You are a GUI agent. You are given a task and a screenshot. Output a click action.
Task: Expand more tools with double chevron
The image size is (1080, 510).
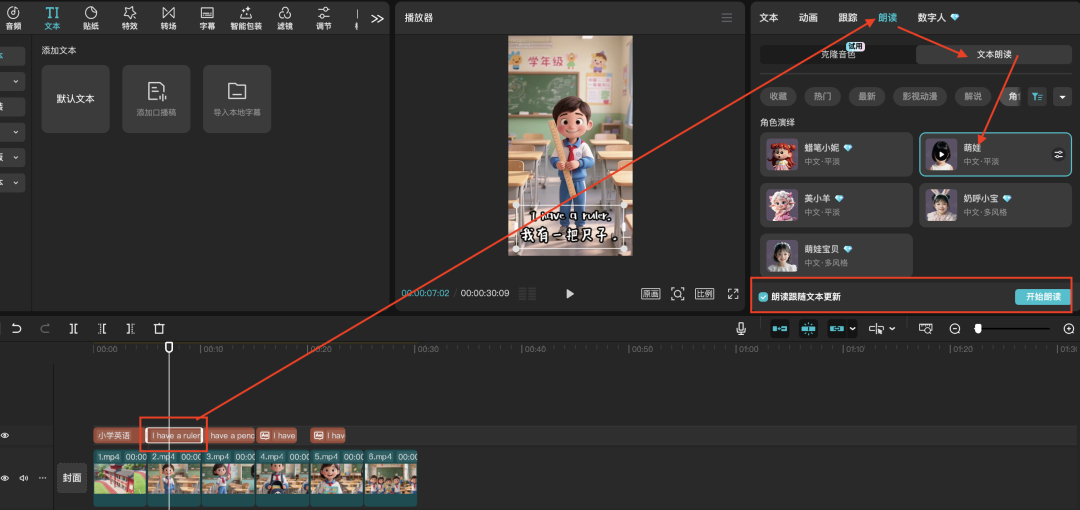pos(377,18)
